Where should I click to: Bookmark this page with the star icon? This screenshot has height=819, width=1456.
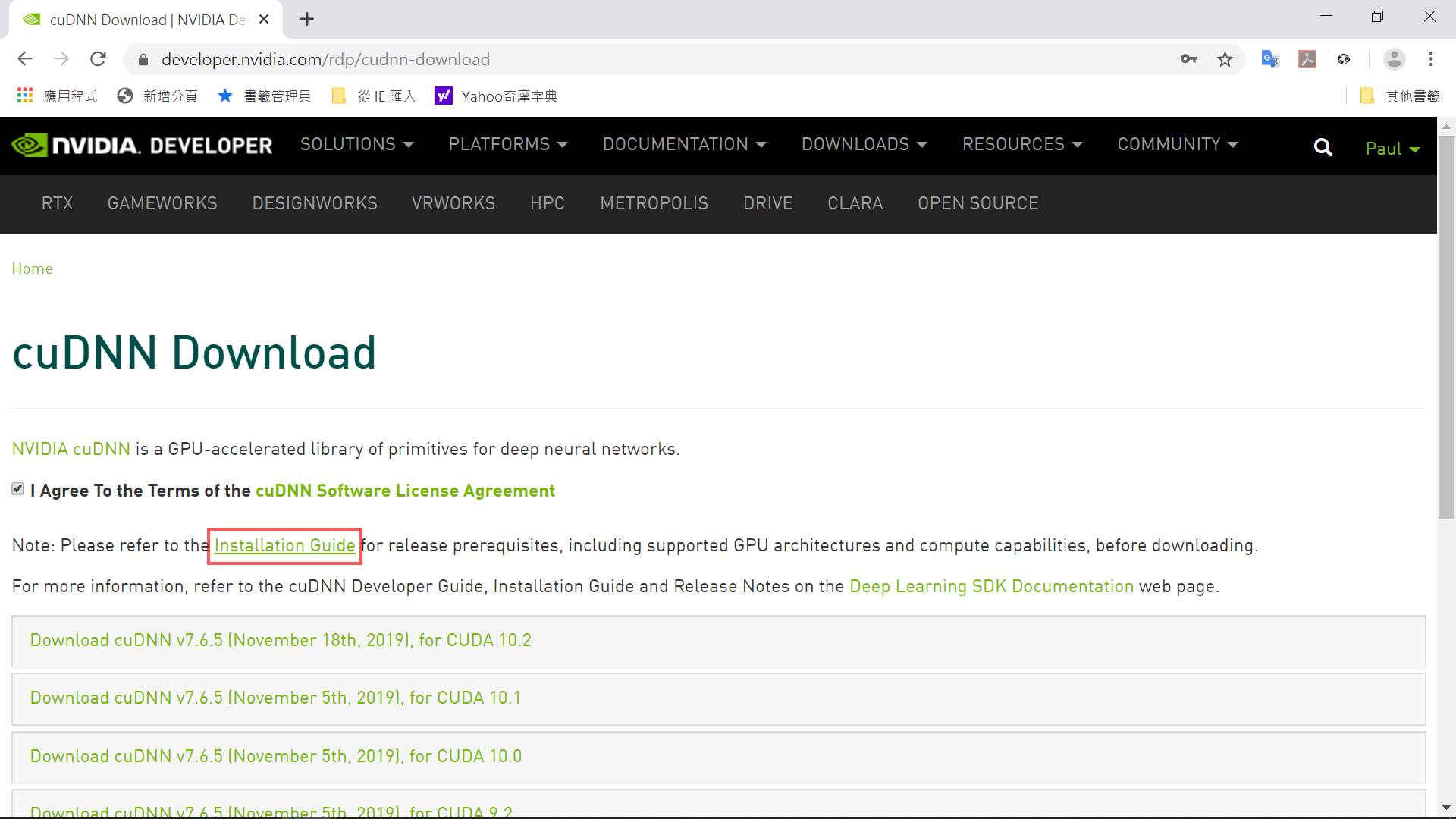pos(1225,59)
